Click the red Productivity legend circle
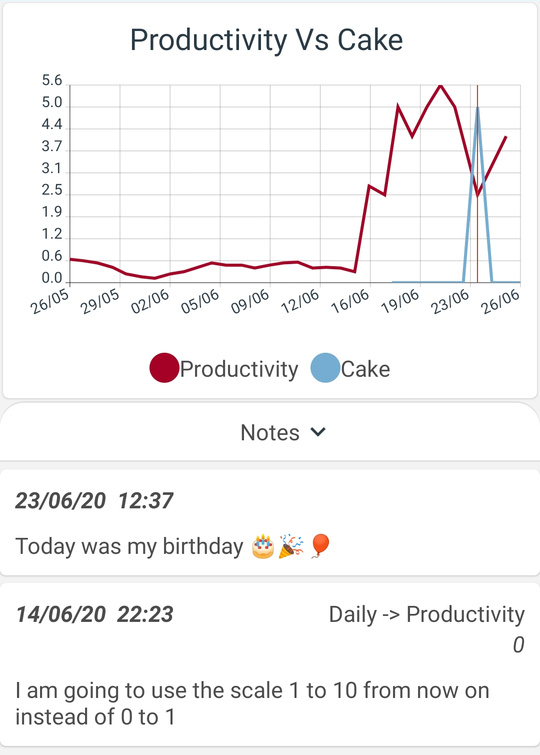 click(x=164, y=368)
